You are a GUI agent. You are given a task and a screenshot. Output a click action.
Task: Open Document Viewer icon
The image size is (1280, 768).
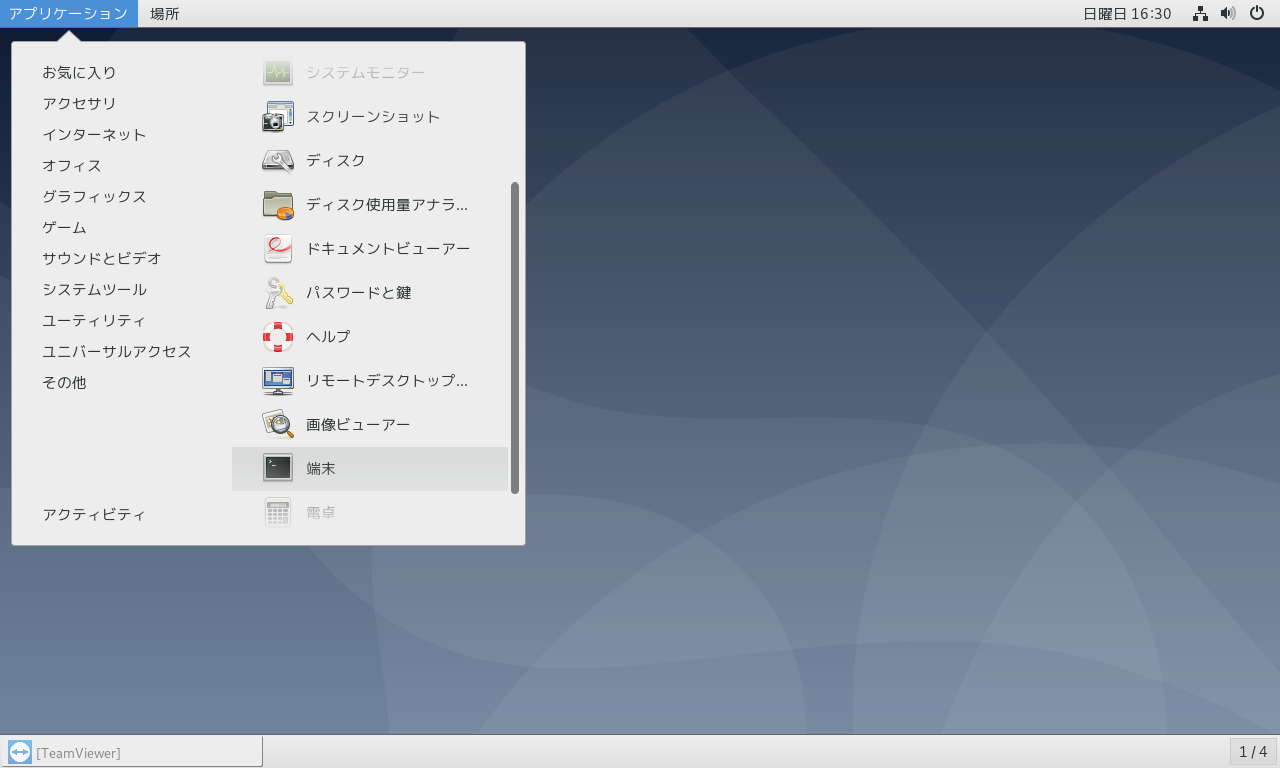[278, 249]
